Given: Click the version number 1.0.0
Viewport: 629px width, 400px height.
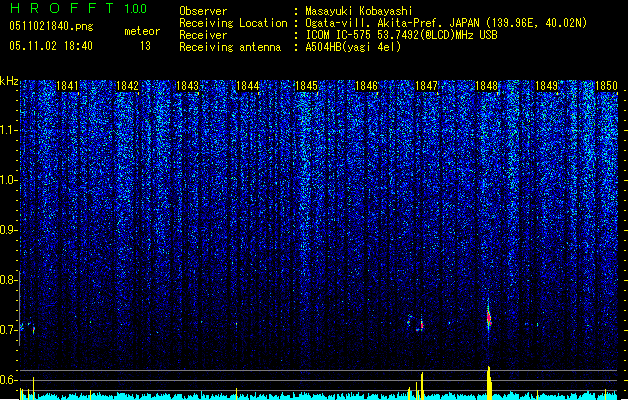Looking at the screenshot, I should point(136,9).
